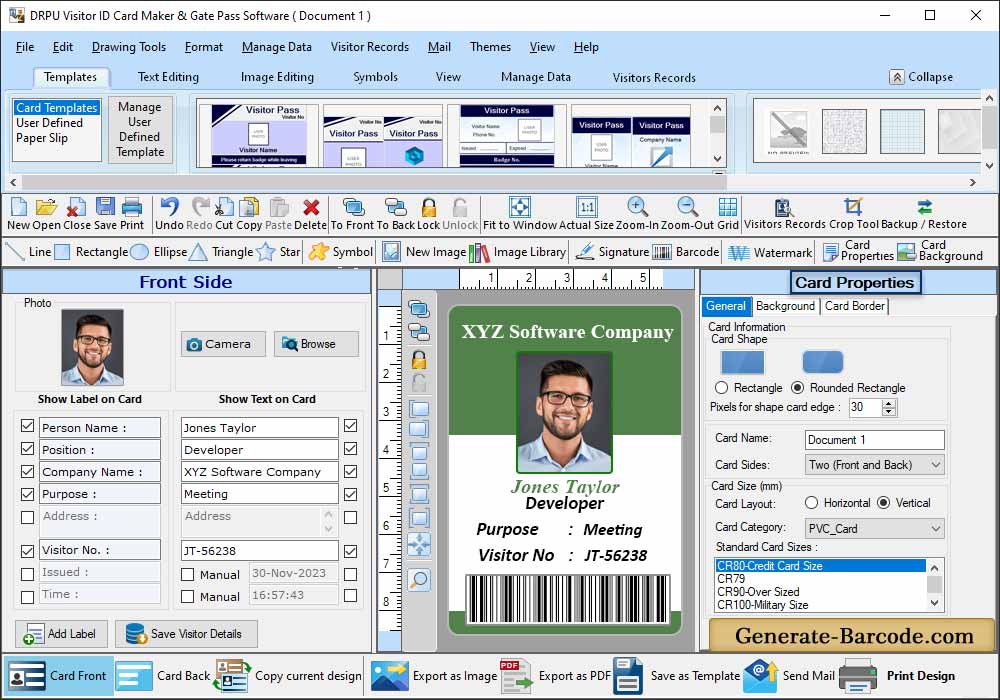
Task: Increase pixels for shape card edge
Action: pyautogui.click(x=889, y=403)
